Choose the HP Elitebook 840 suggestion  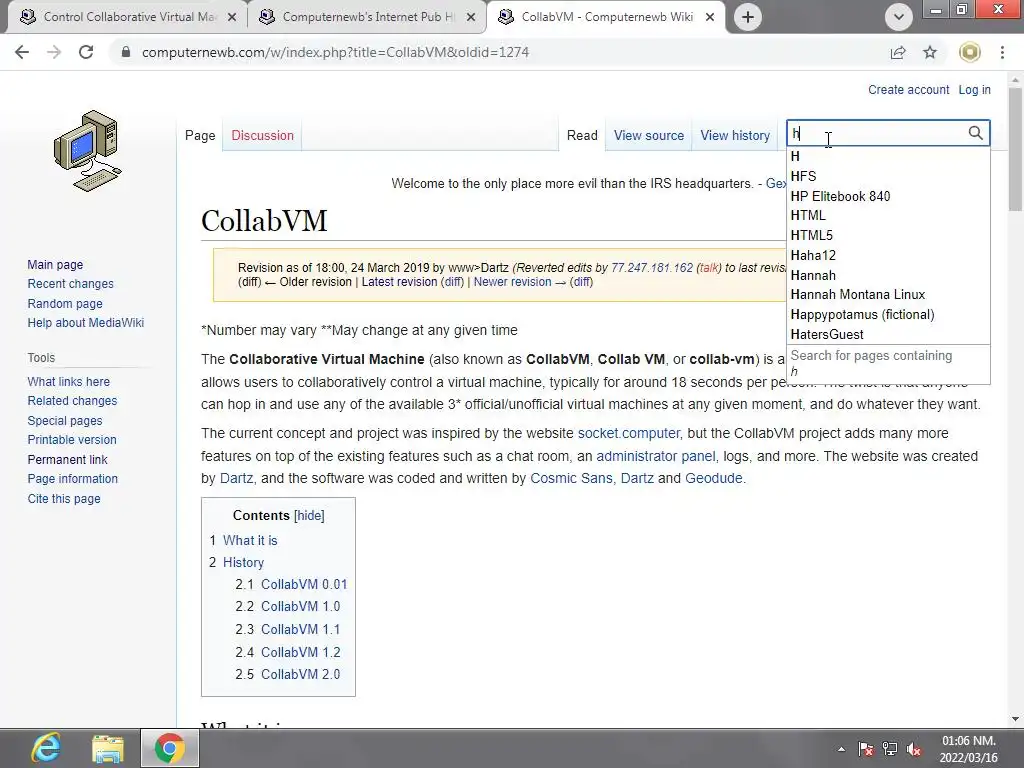click(889, 197)
